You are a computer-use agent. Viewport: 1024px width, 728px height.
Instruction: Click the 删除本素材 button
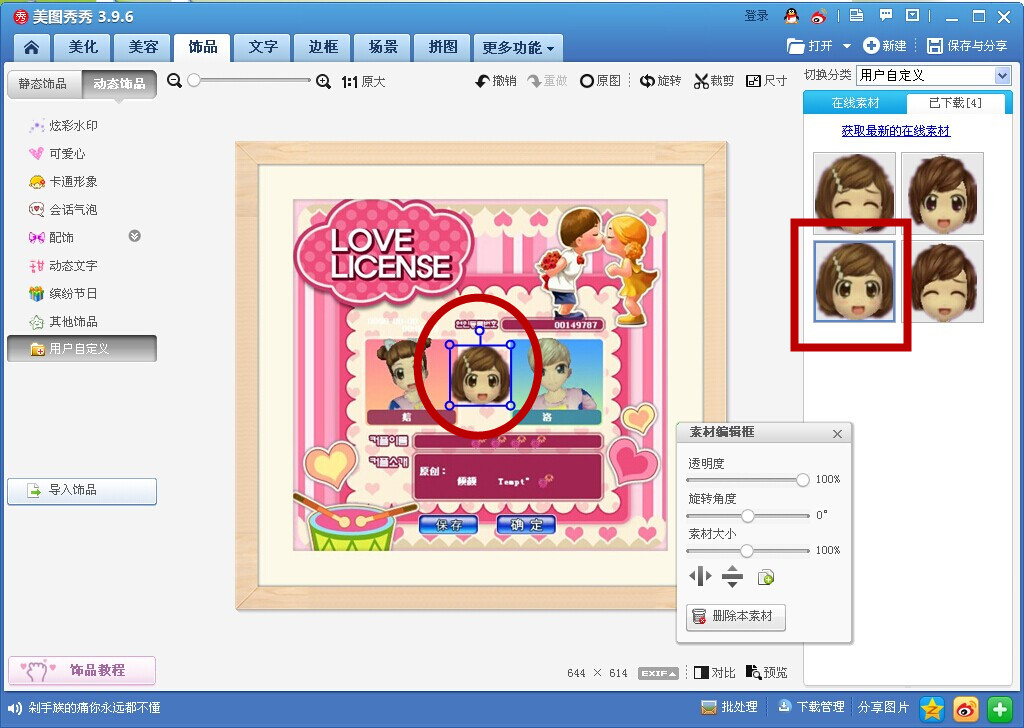coord(735,616)
